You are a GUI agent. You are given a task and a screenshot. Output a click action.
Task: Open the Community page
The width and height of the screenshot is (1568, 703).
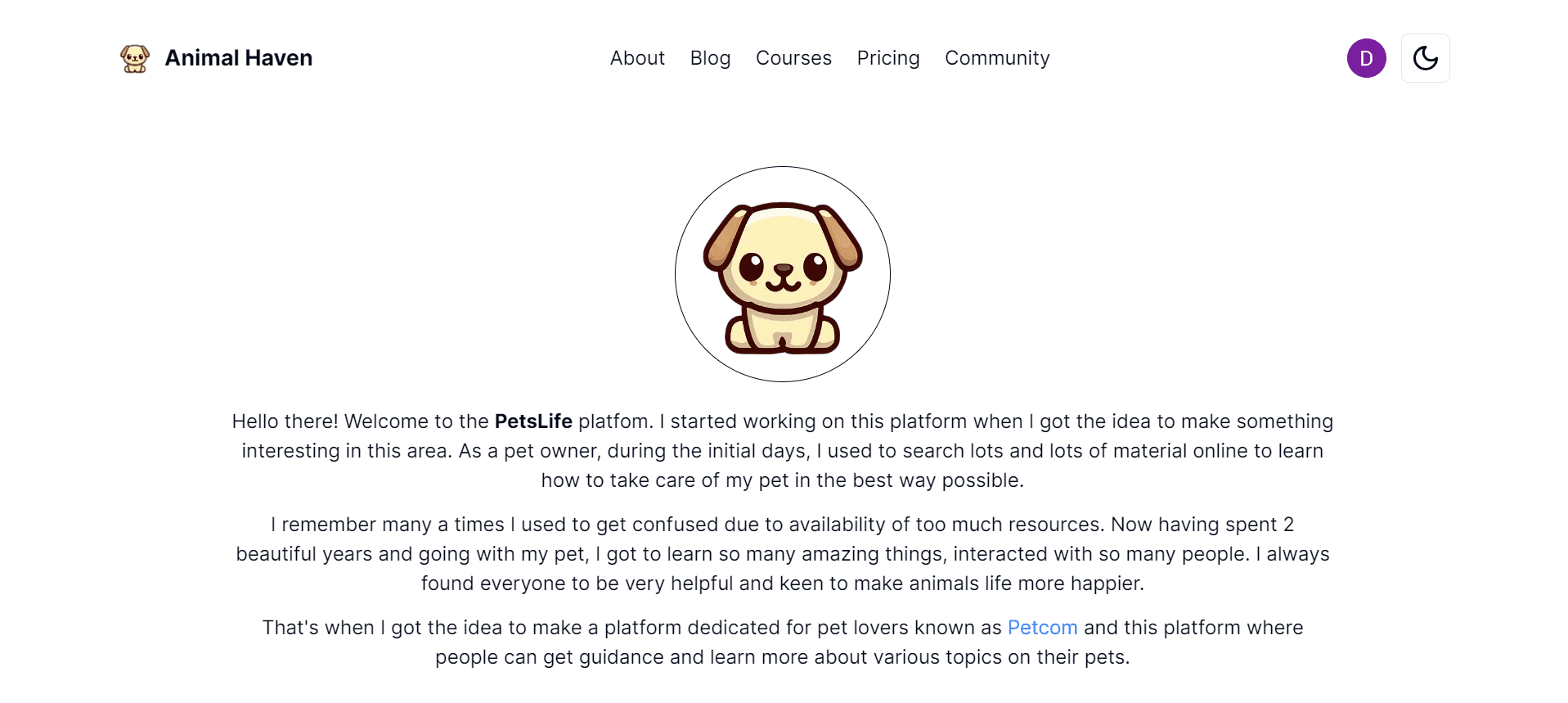(997, 58)
